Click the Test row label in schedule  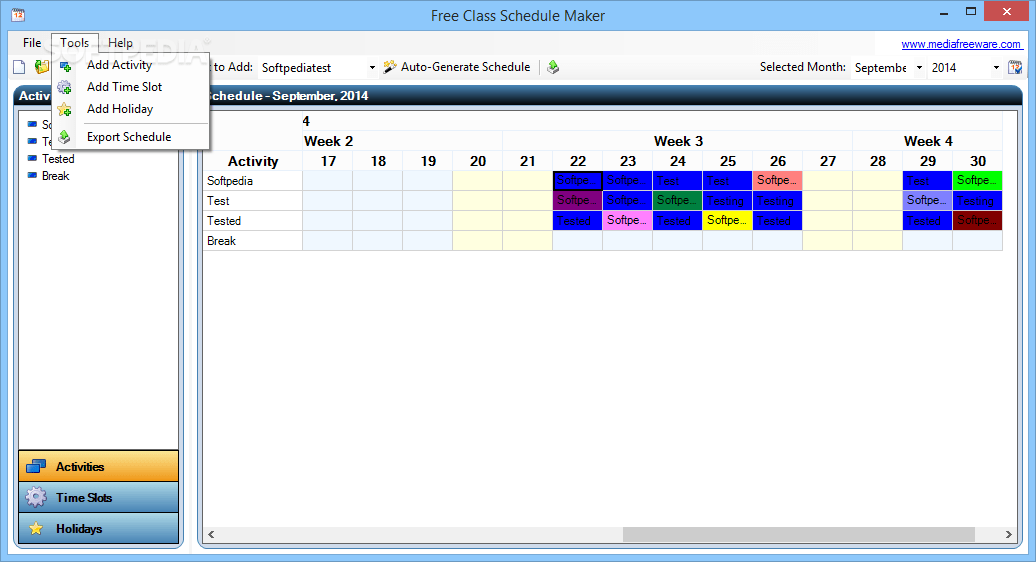[253, 200]
